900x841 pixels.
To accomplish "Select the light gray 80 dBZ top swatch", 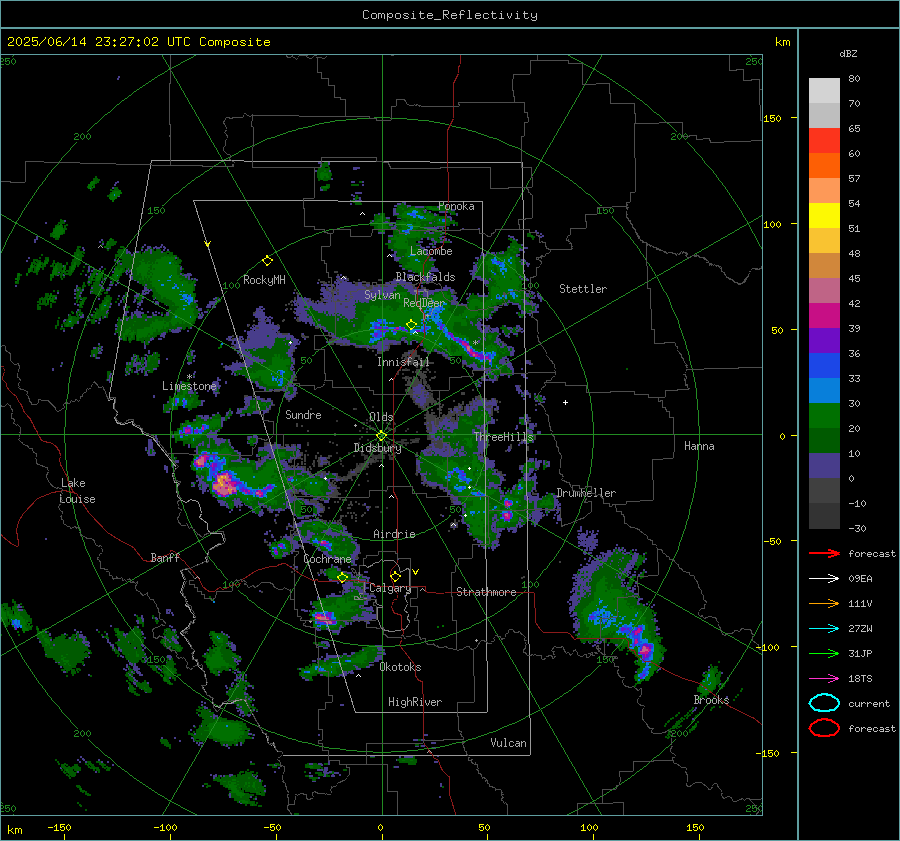I will tap(824, 91).
